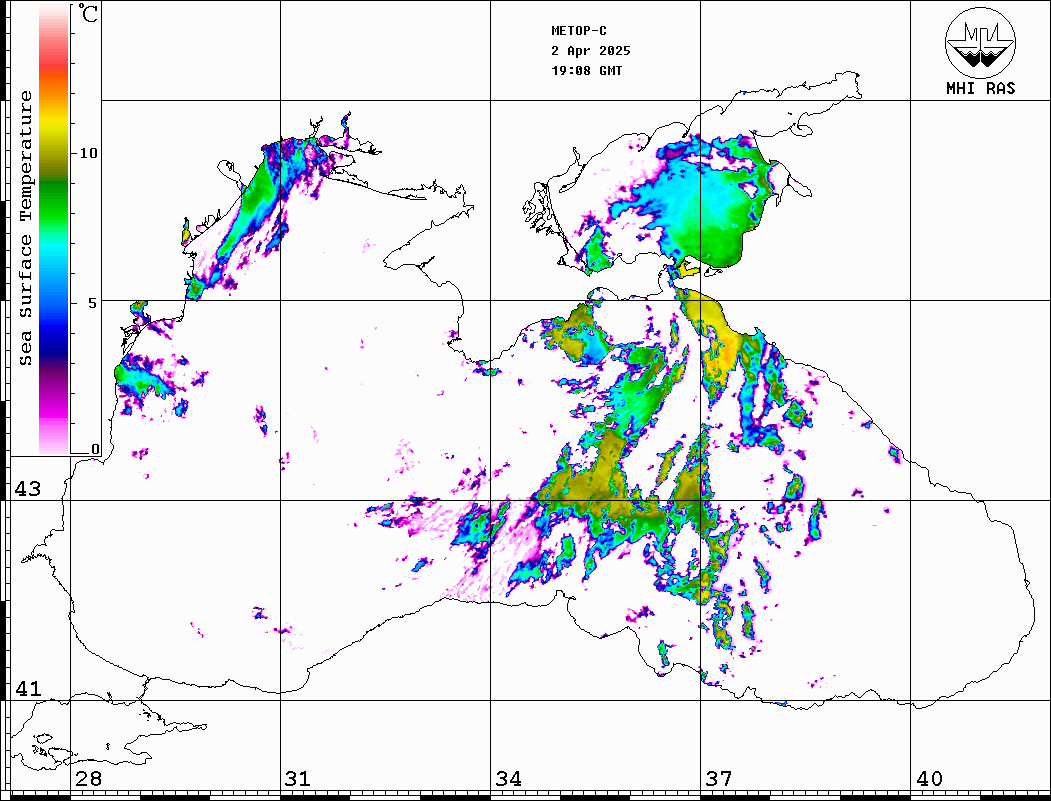Click the '10' tick on color scale
Image resolution: width=1051 pixels, height=801 pixels.
pos(88,153)
